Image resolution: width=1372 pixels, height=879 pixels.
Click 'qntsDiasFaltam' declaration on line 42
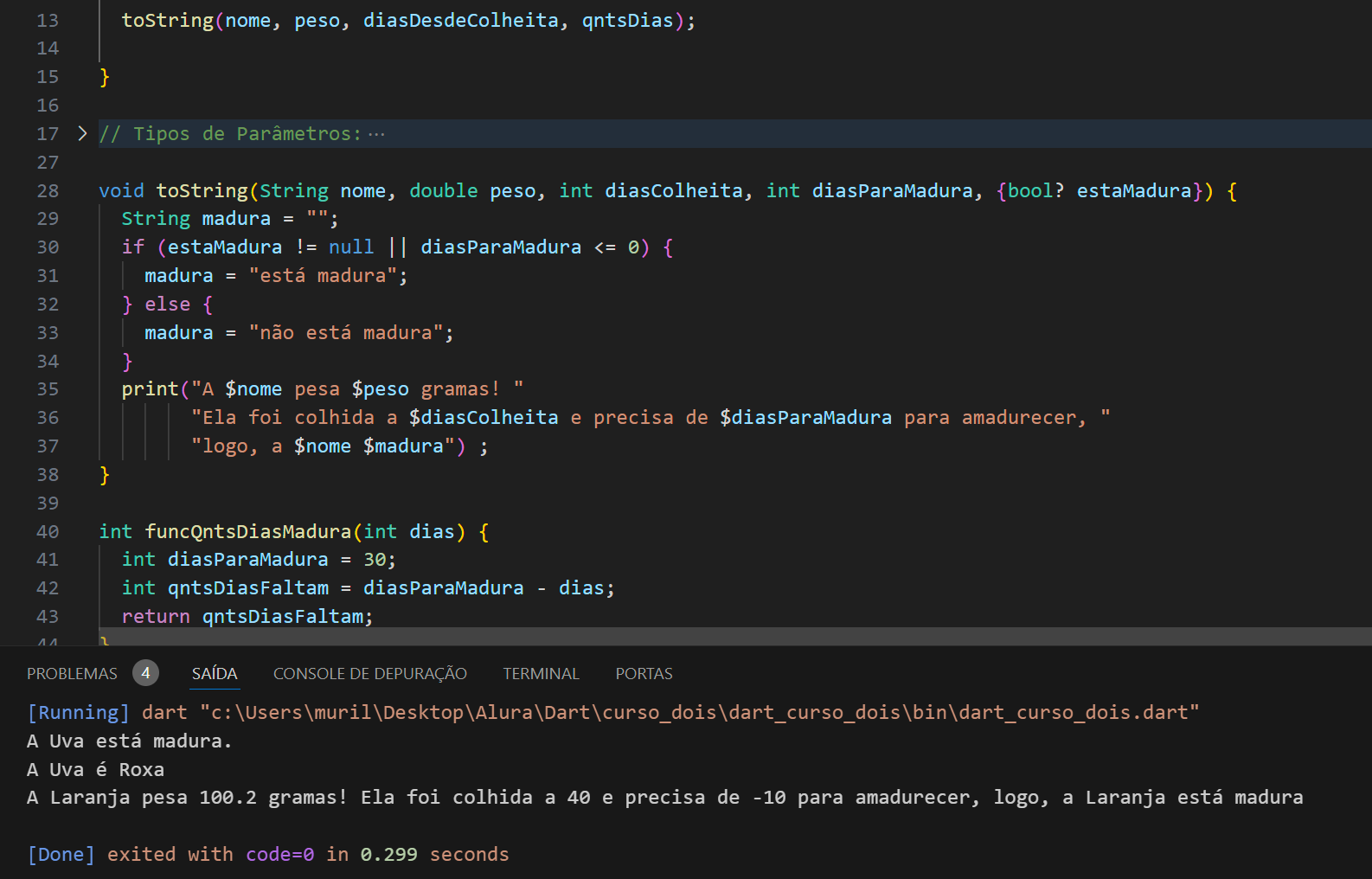[248, 587]
